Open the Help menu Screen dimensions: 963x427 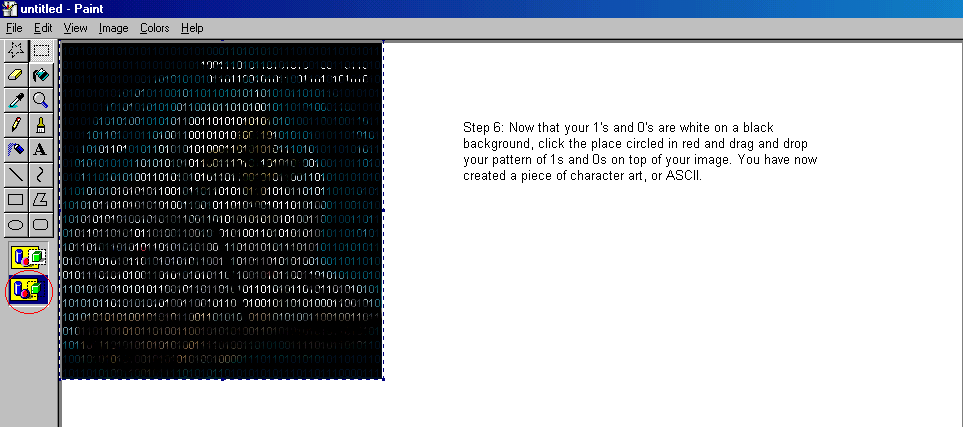(x=192, y=28)
